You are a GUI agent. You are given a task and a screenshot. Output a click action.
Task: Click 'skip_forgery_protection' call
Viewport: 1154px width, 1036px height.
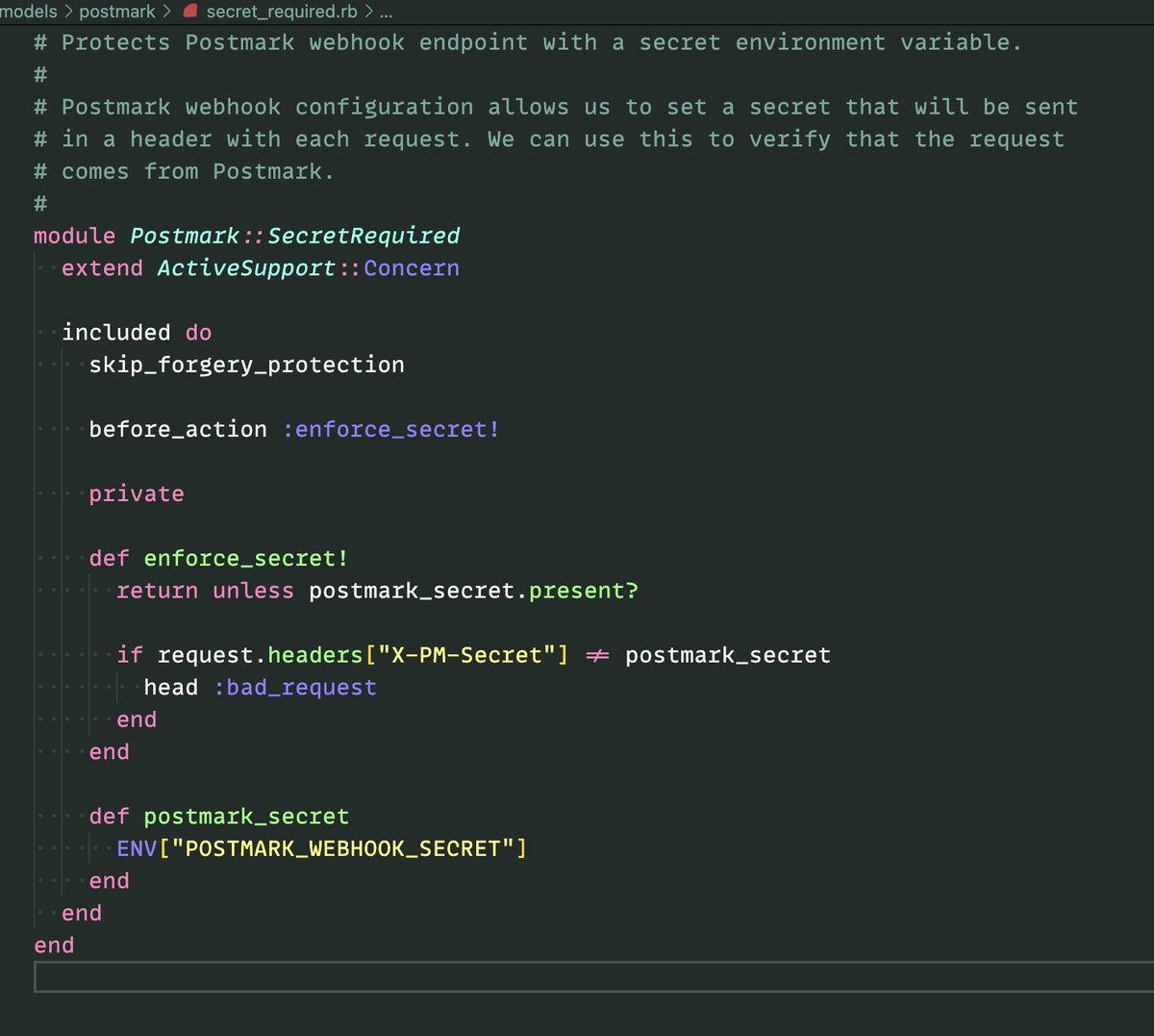click(247, 366)
